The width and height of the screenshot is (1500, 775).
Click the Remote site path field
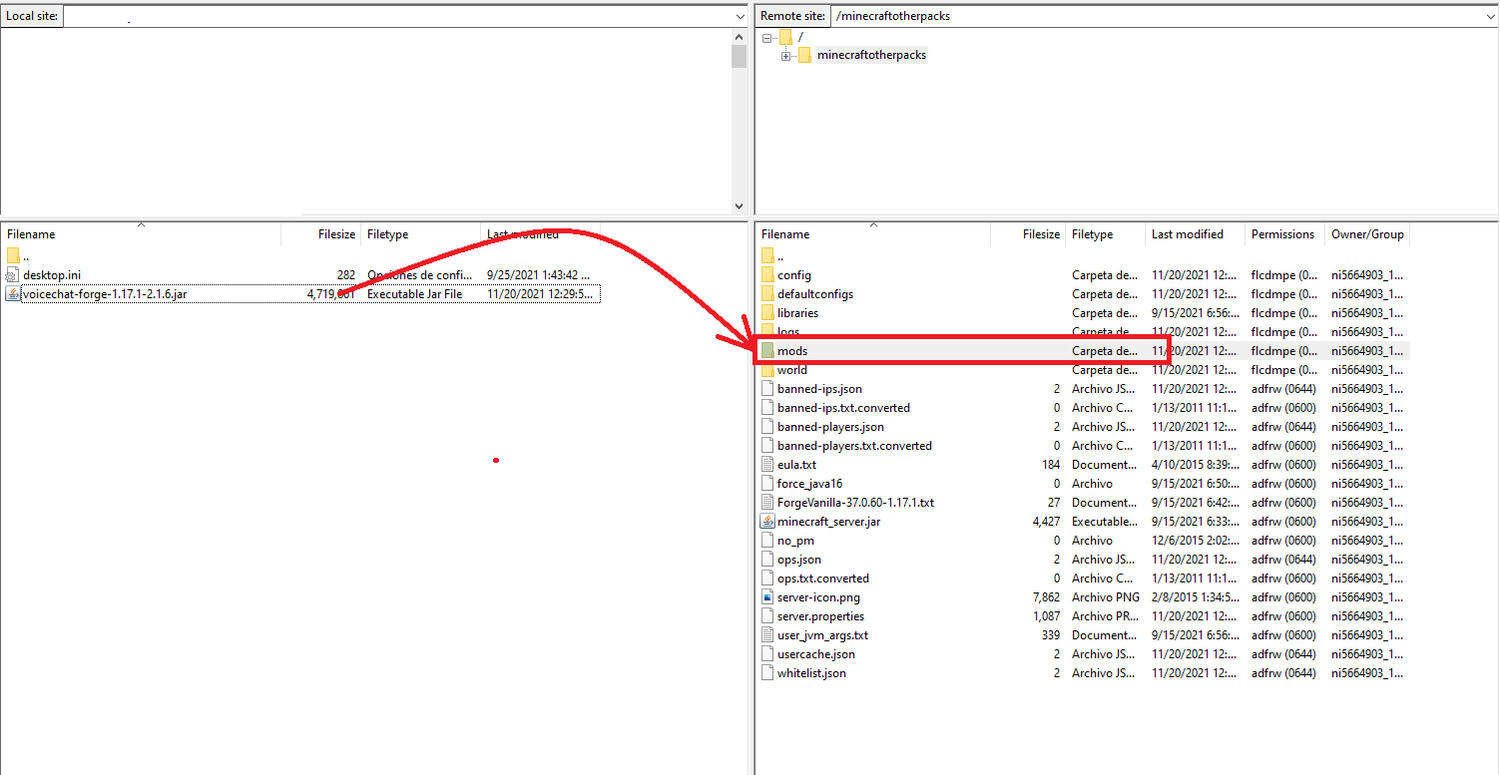1160,16
